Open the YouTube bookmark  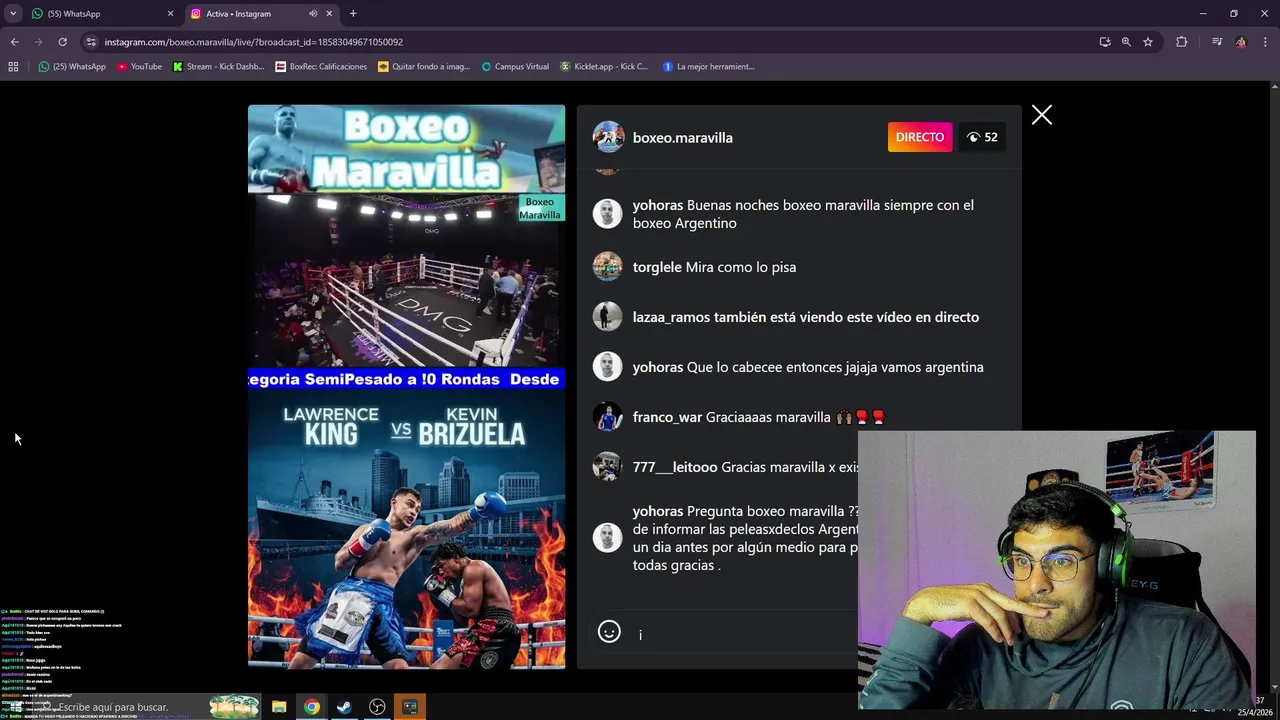click(x=139, y=67)
